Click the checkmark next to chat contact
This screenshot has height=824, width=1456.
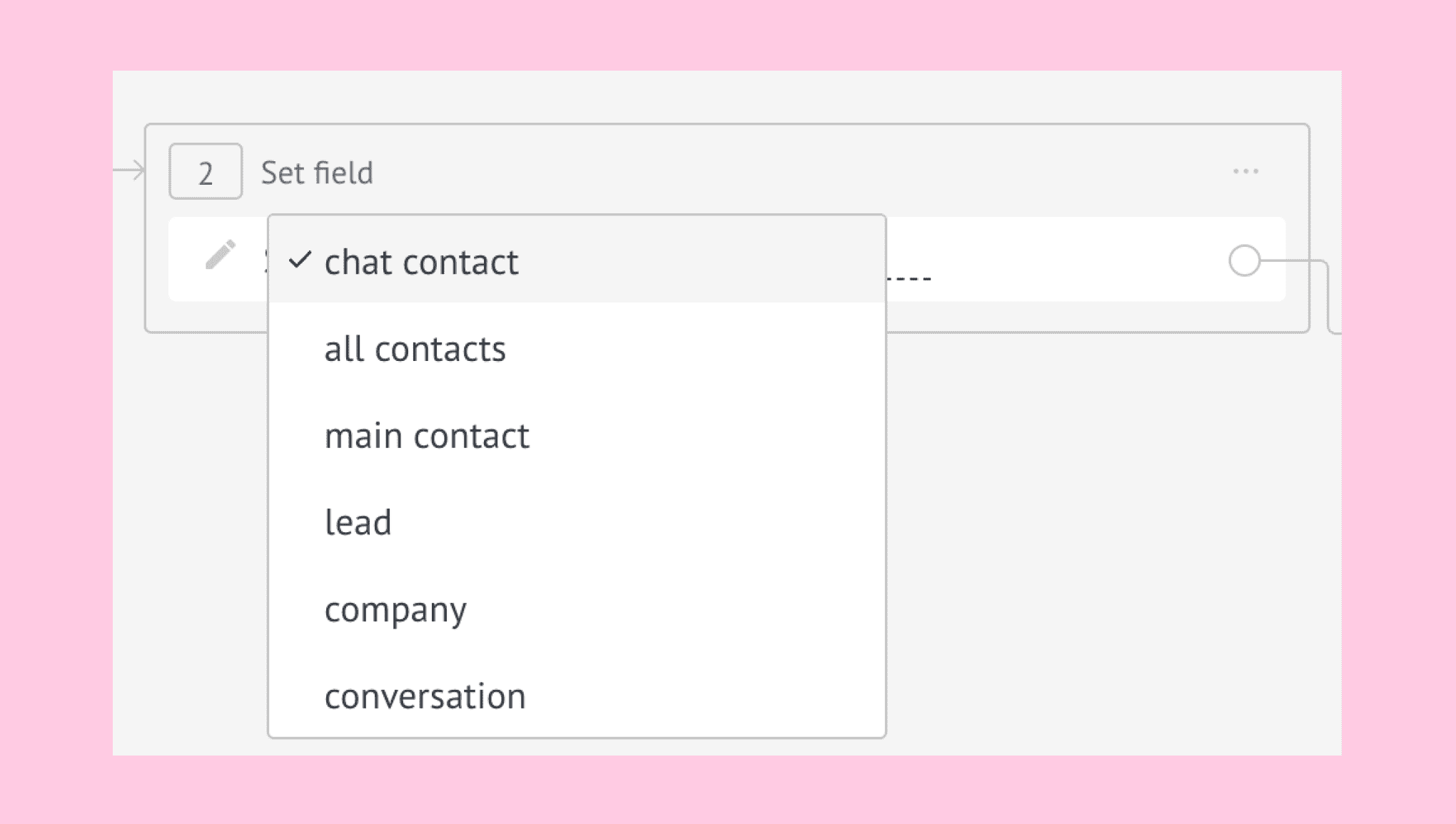click(300, 260)
